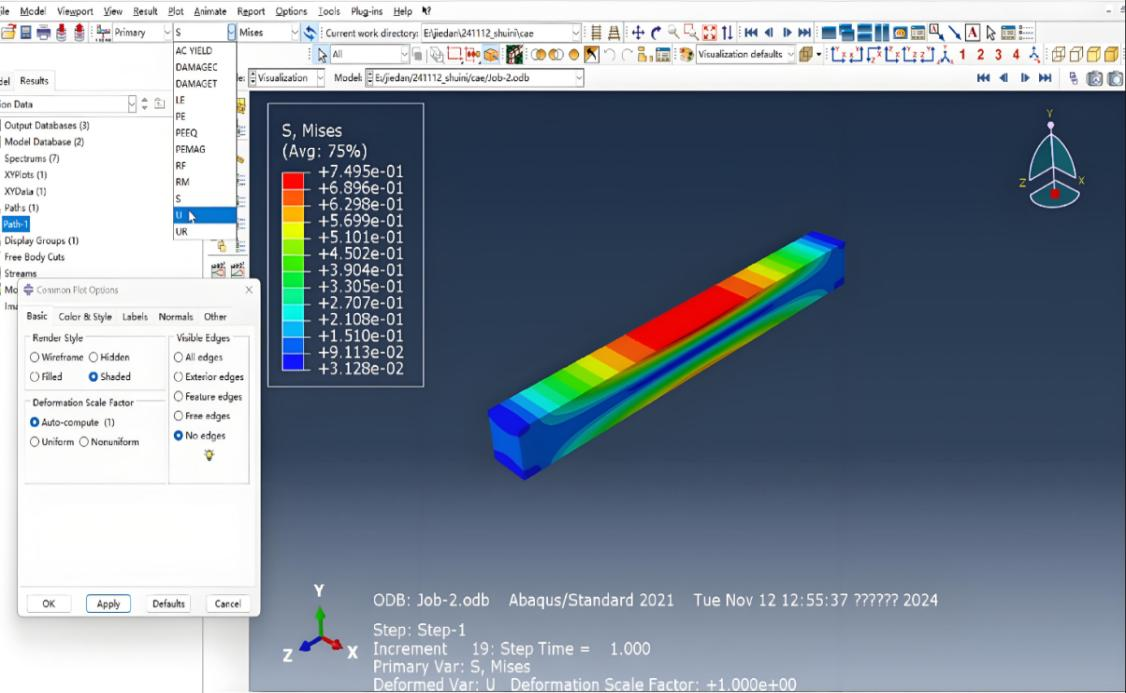
Task: Click the Auto-Fit View icon
Action: (x=709, y=32)
